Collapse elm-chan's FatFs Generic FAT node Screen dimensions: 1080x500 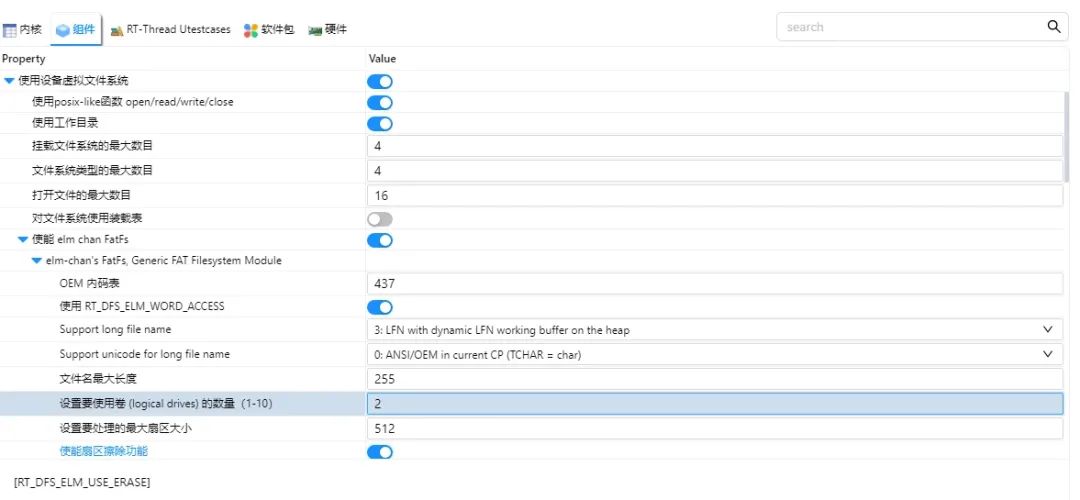click(x=37, y=260)
